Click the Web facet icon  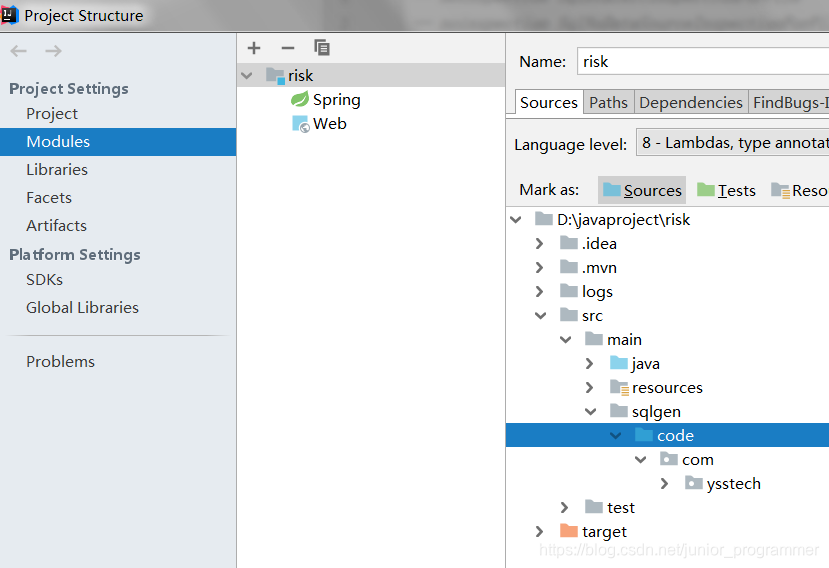300,124
